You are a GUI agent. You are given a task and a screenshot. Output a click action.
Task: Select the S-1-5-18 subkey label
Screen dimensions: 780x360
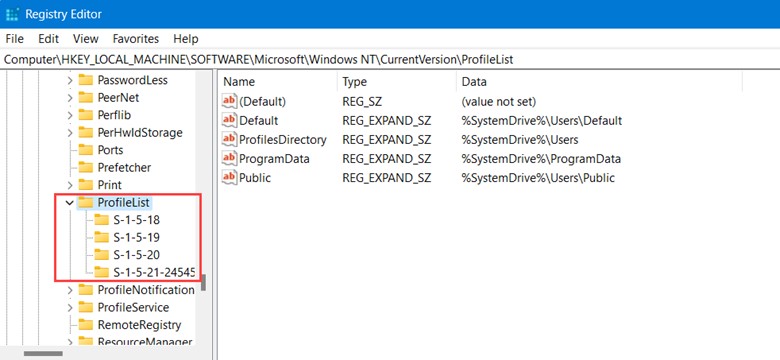click(136, 220)
